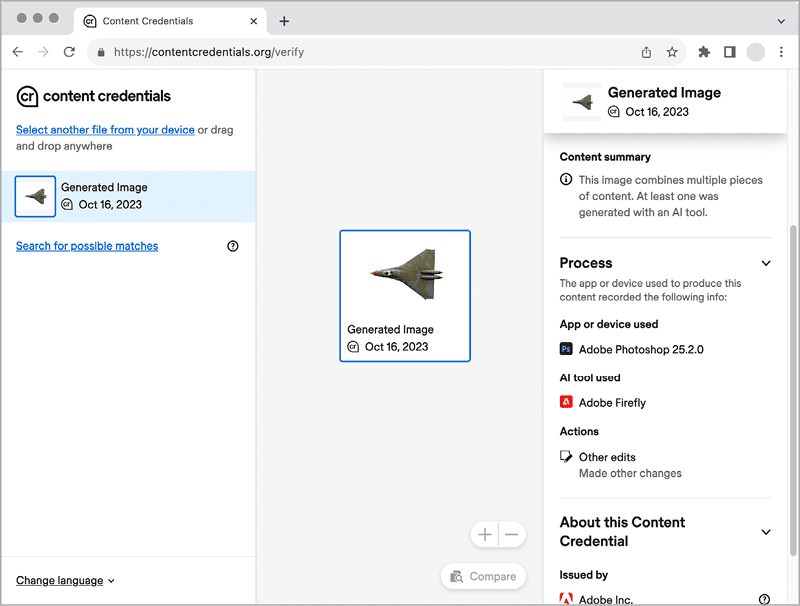Screen dimensions: 800x606
Task: Open the extensions puzzle icon
Action: [704, 52]
